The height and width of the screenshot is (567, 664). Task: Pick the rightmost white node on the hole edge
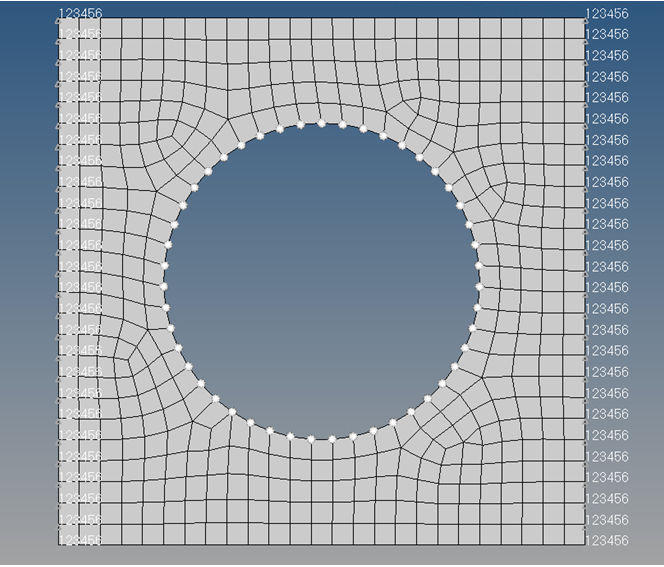[x=479, y=287]
